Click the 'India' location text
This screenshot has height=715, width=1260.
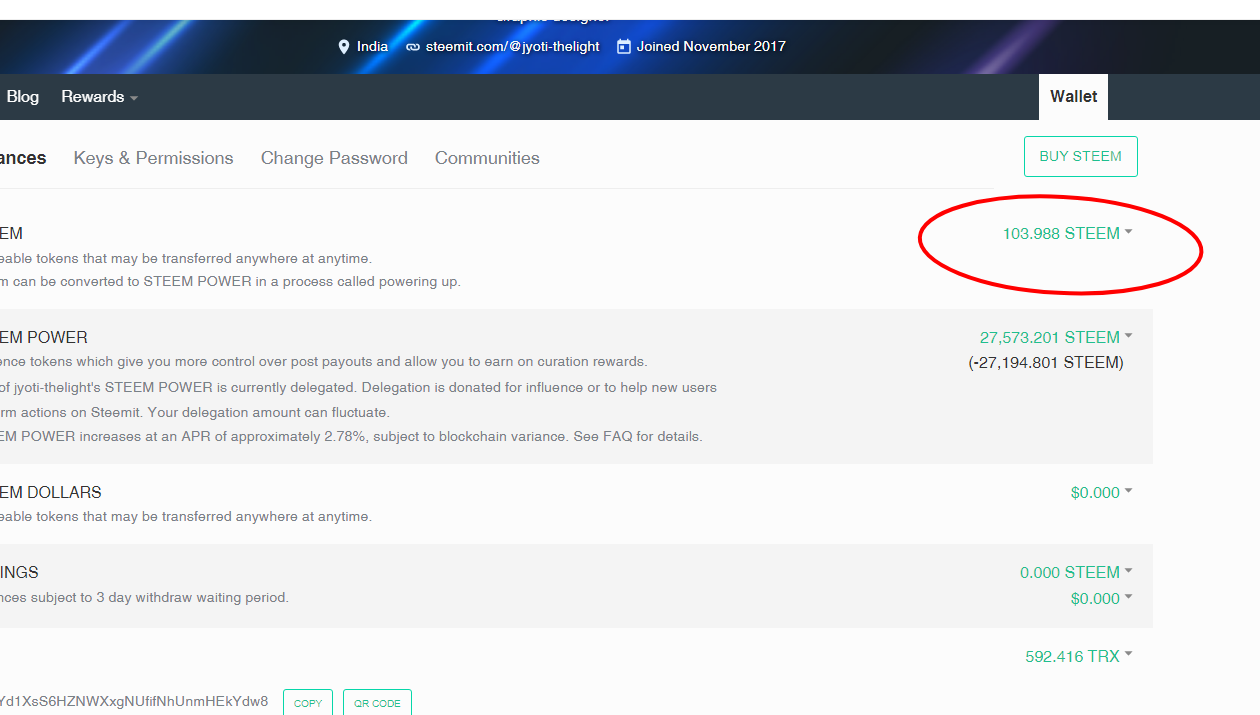pos(372,46)
